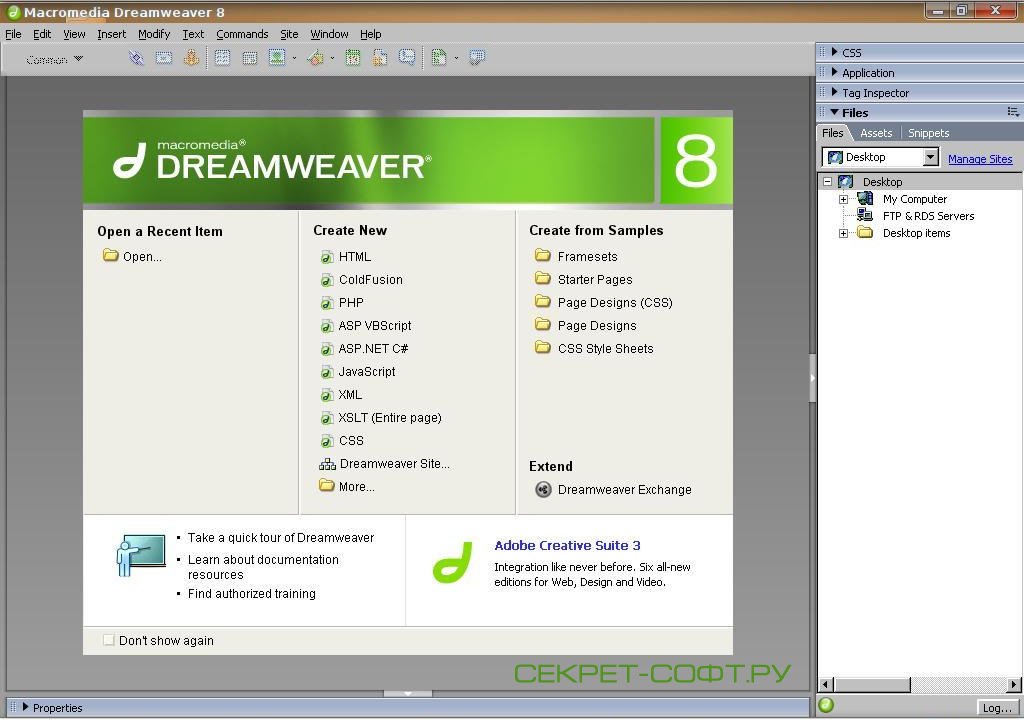Open the Media icon dropdown arrow
This screenshot has height=720, width=1024.
coord(332,59)
